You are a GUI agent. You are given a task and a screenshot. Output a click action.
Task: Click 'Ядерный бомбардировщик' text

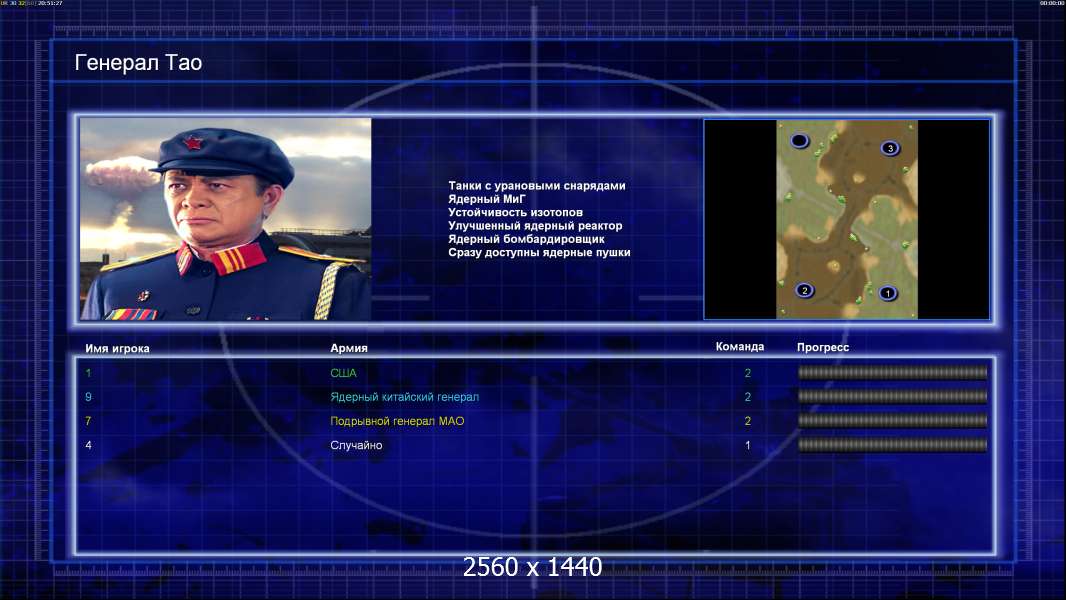pos(526,239)
